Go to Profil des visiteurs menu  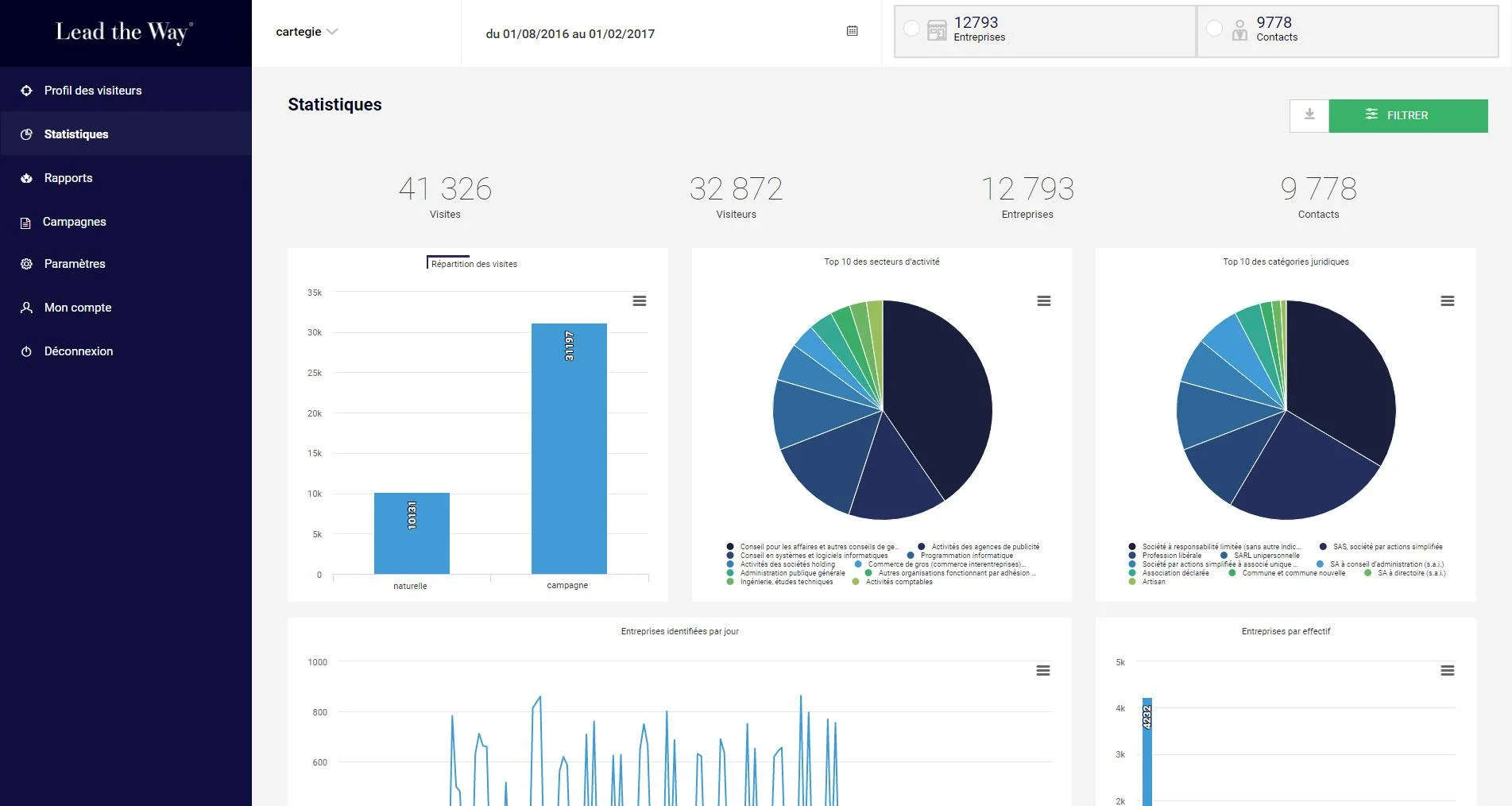tap(126, 91)
